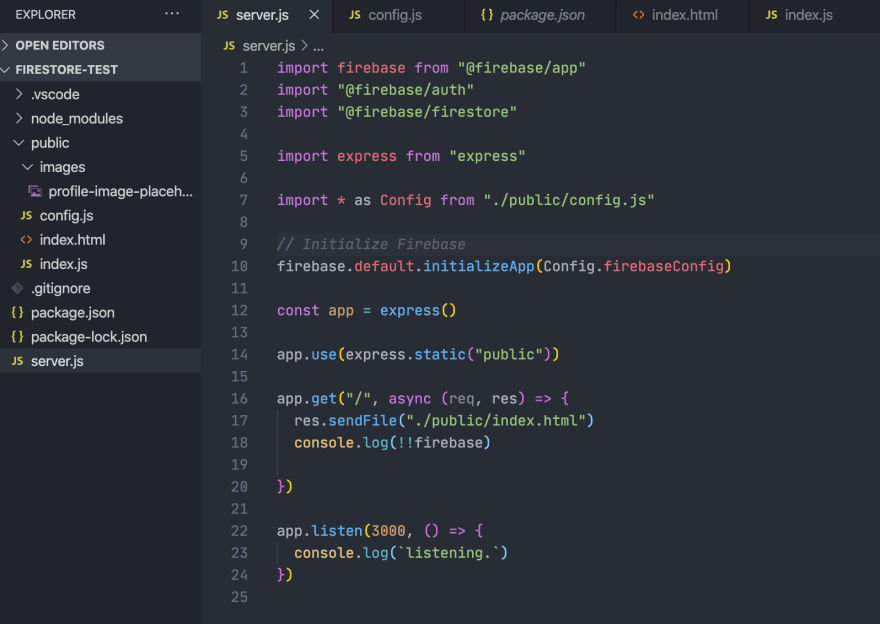Click port number 3000 on line 22
The height and width of the screenshot is (624, 880).
(388, 531)
